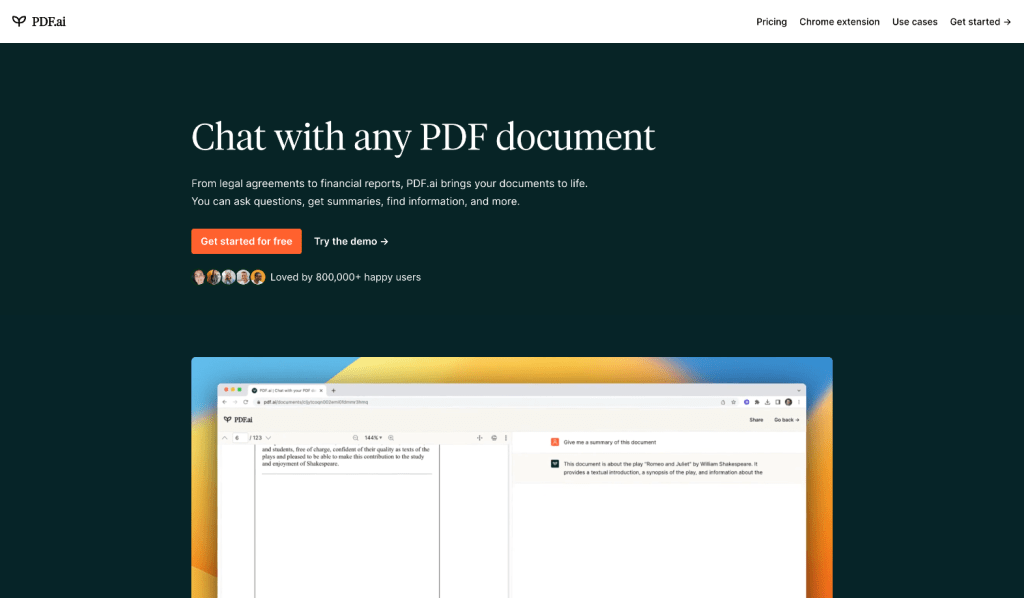Click the text "Loved by 800,000+ happy users"

click(x=345, y=277)
